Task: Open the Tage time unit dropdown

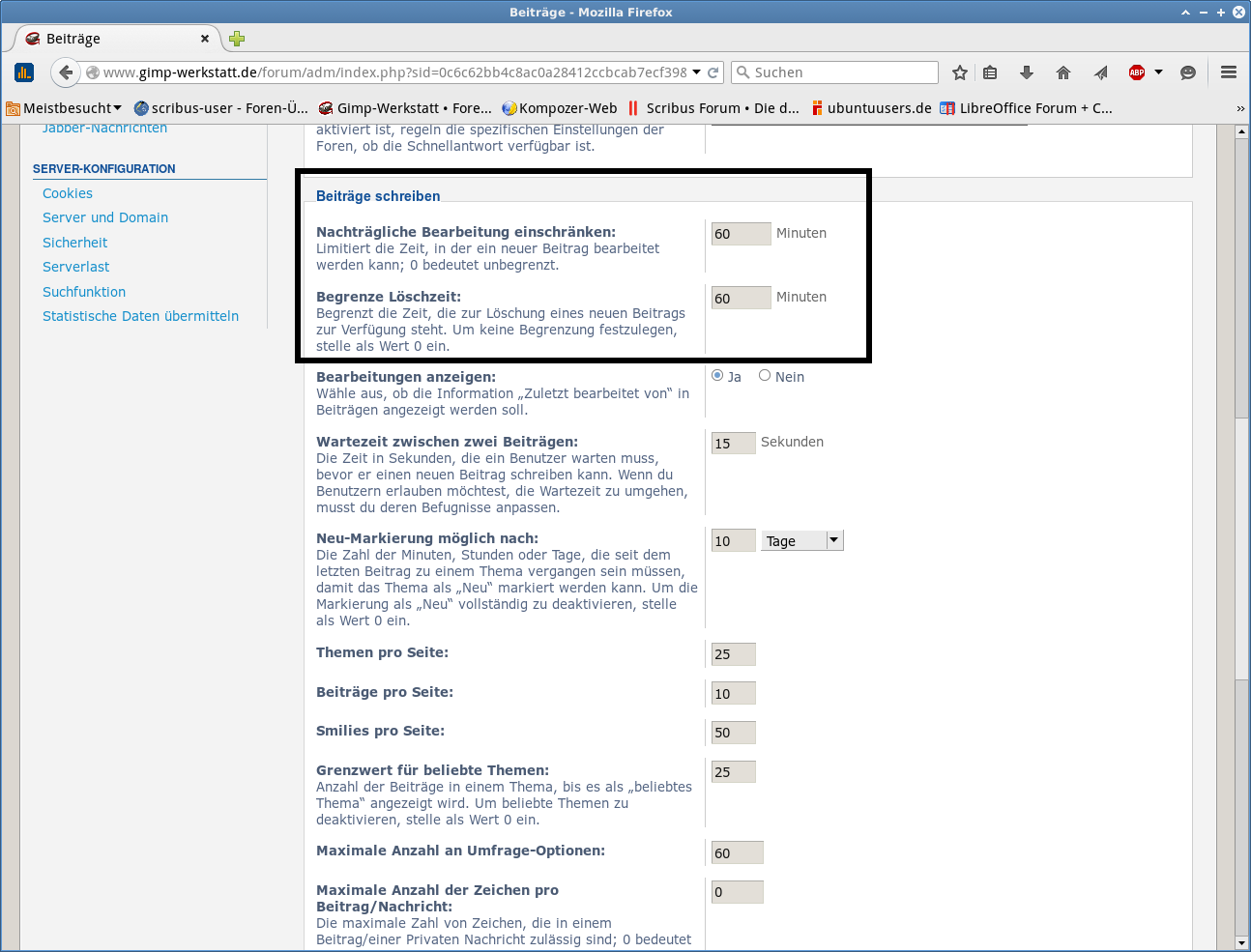Action: coord(802,541)
